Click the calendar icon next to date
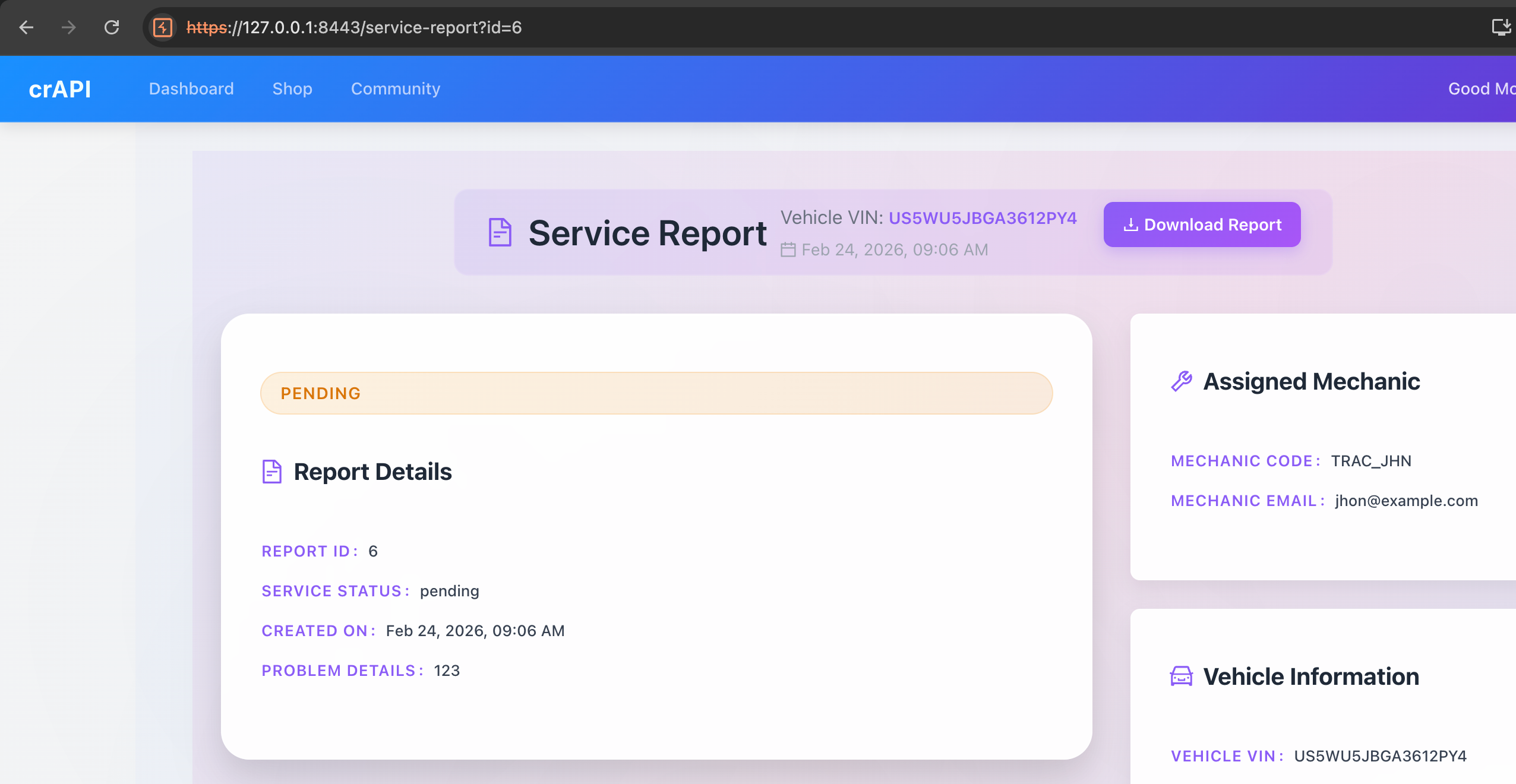 pos(788,250)
